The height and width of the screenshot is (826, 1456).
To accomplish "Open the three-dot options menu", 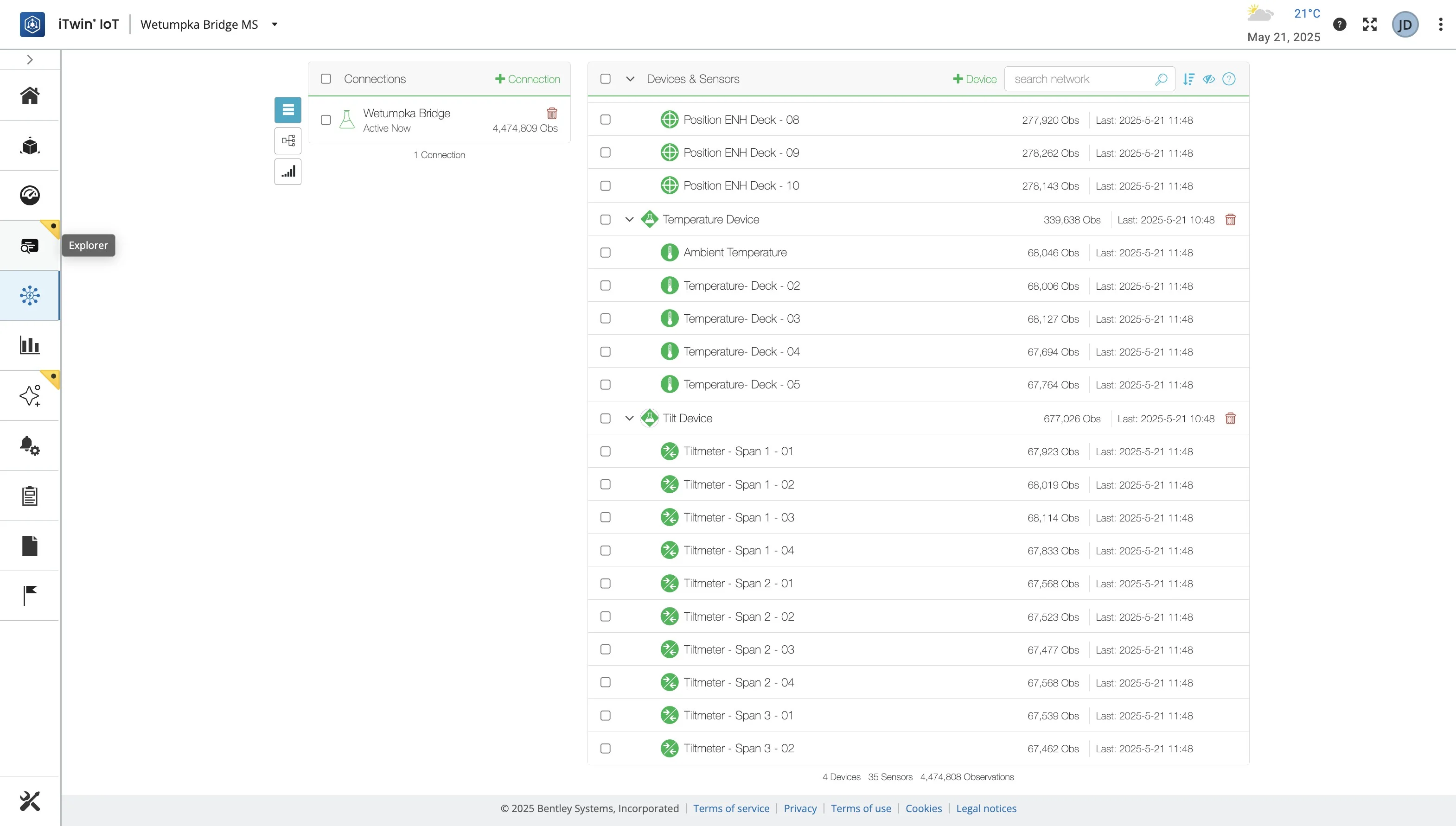I will tap(1440, 25).
